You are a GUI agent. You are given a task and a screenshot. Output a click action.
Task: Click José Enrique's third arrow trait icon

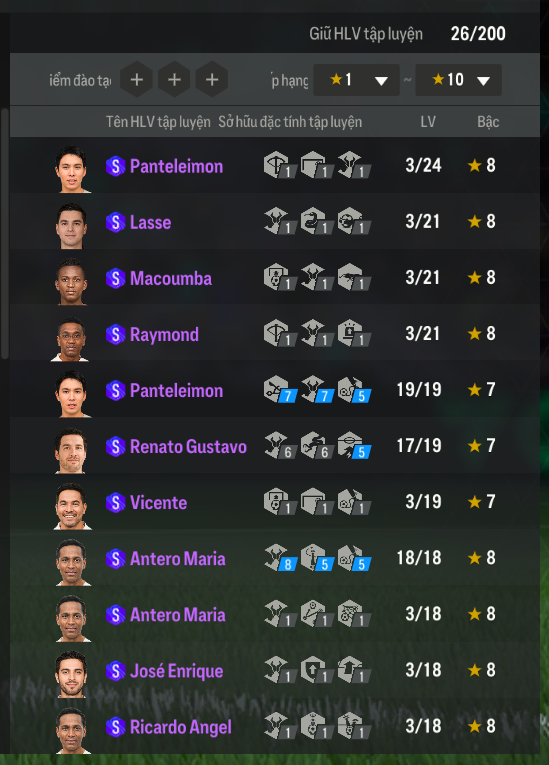coord(354,670)
